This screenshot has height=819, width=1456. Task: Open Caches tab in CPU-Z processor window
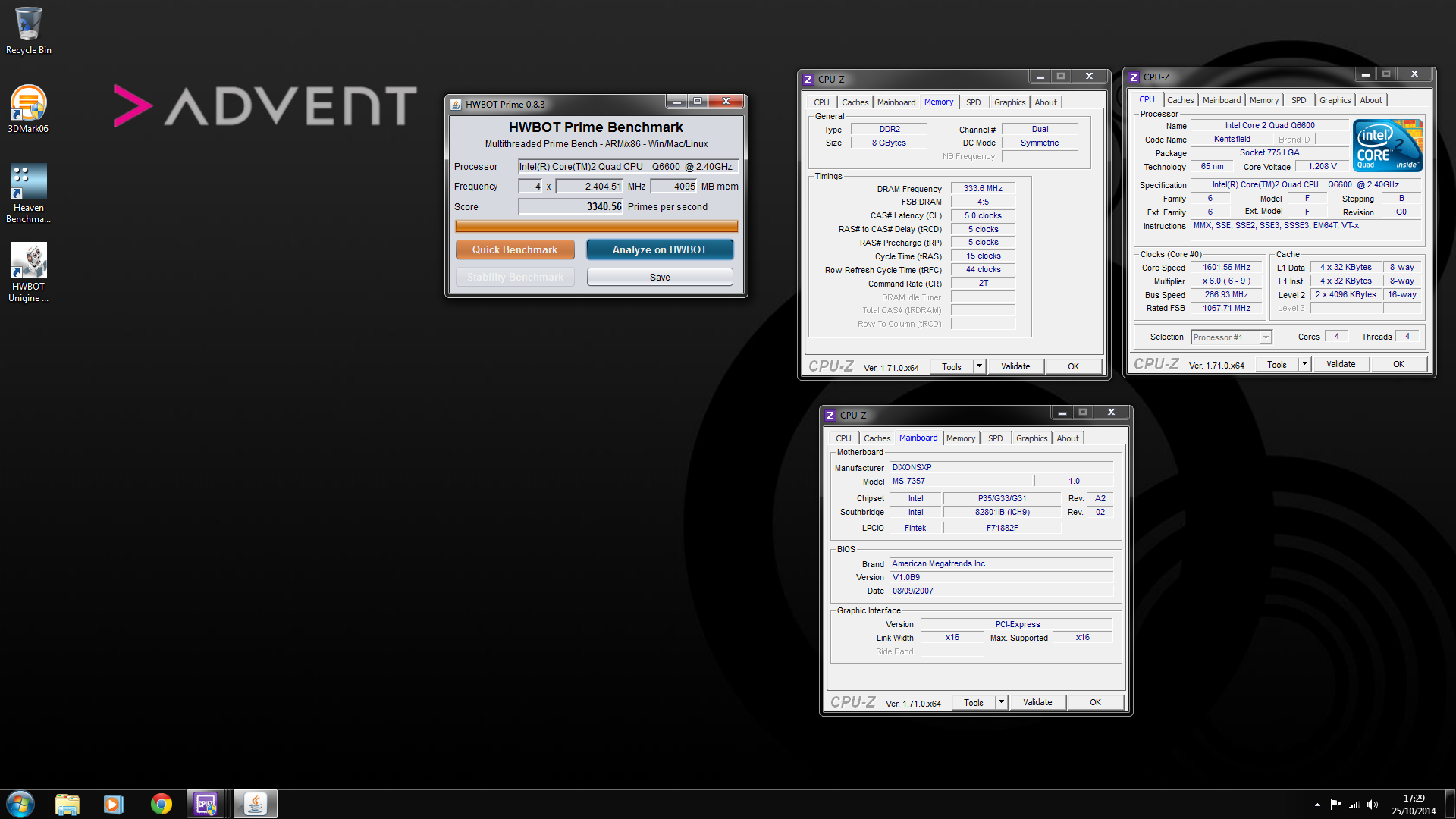coord(1181,100)
